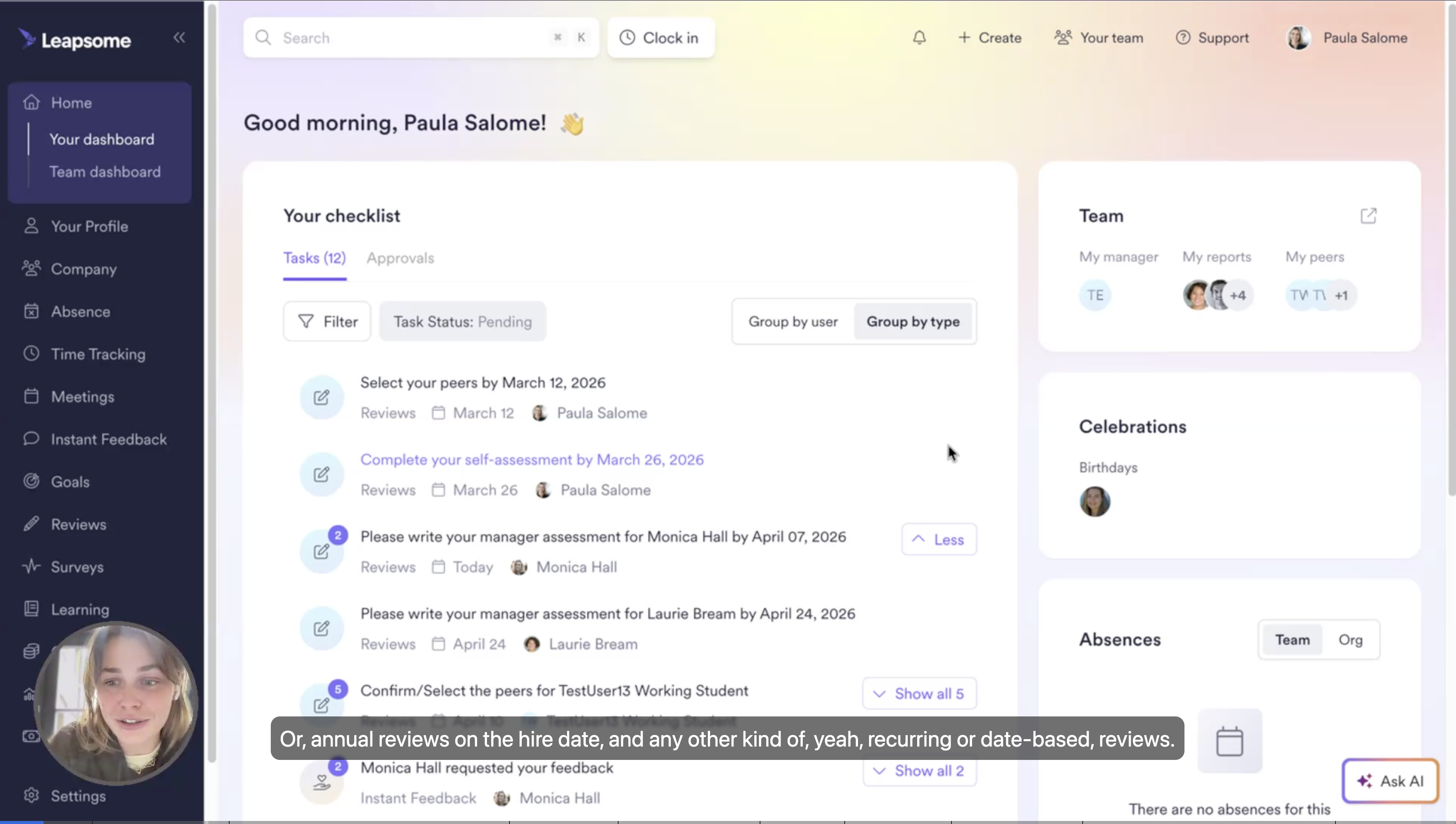The height and width of the screenshot is (824, 1456).
Task: Open Settings gear in sidebar
Action: (x=32, y=796)
